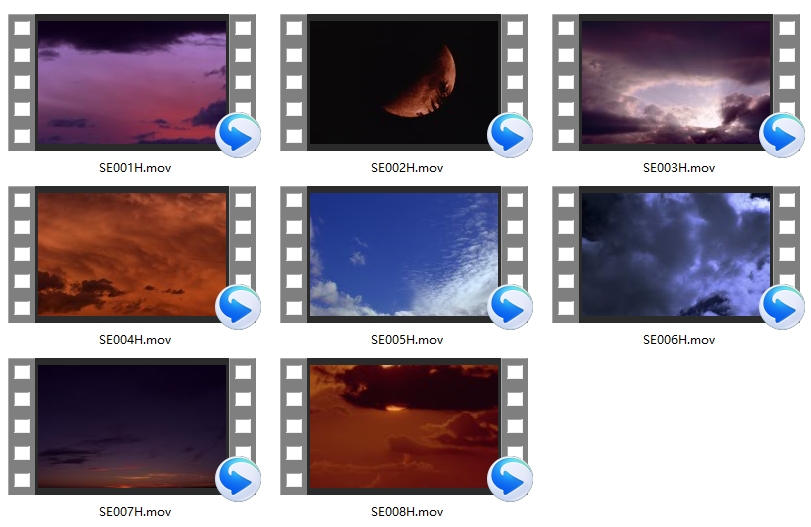Select the SE003H.mov cloudy sky thumbnail
Screen dimensions: 811x527
tap(676, 82)
